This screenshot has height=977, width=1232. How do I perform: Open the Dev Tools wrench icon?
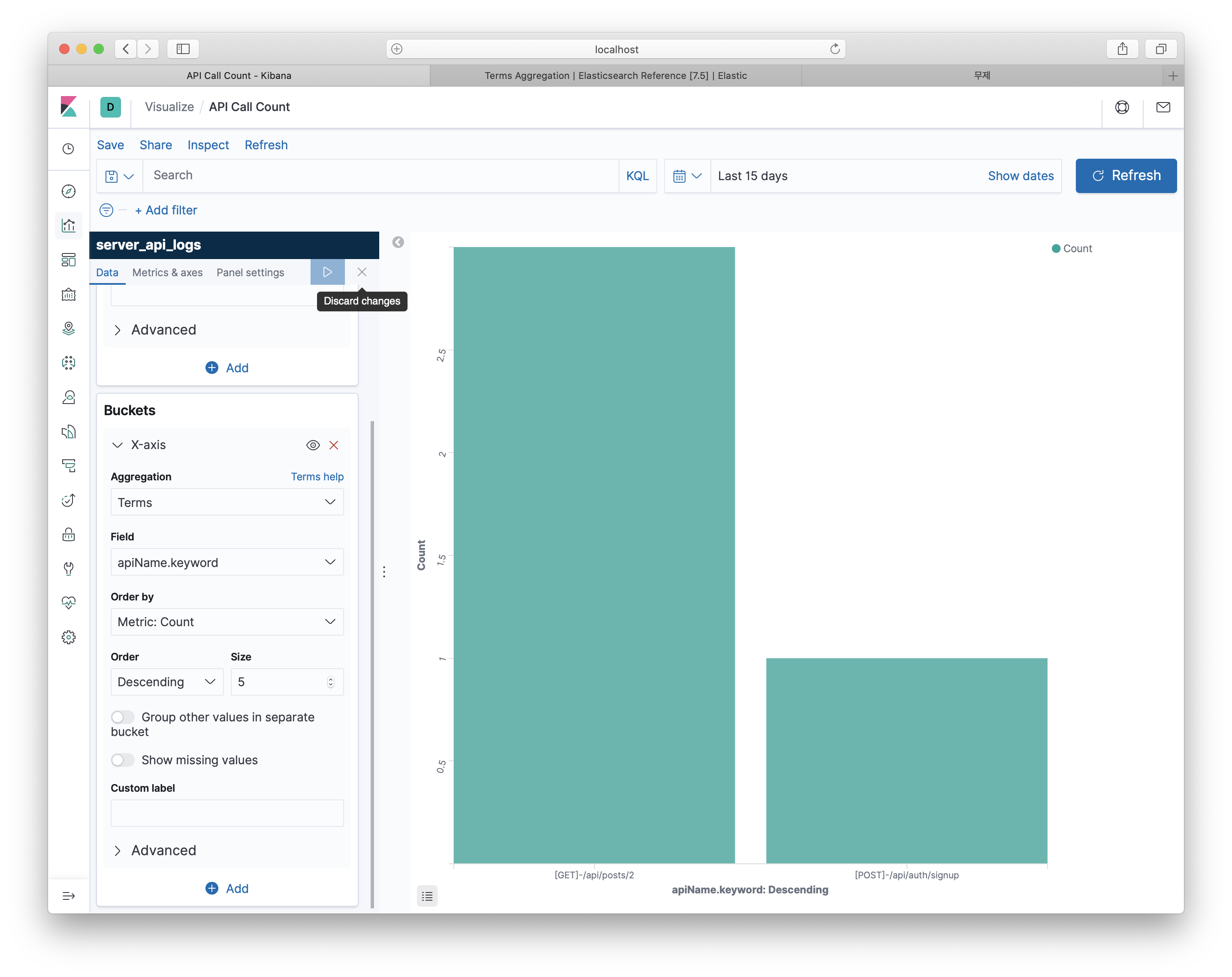[x=69, y=569]
